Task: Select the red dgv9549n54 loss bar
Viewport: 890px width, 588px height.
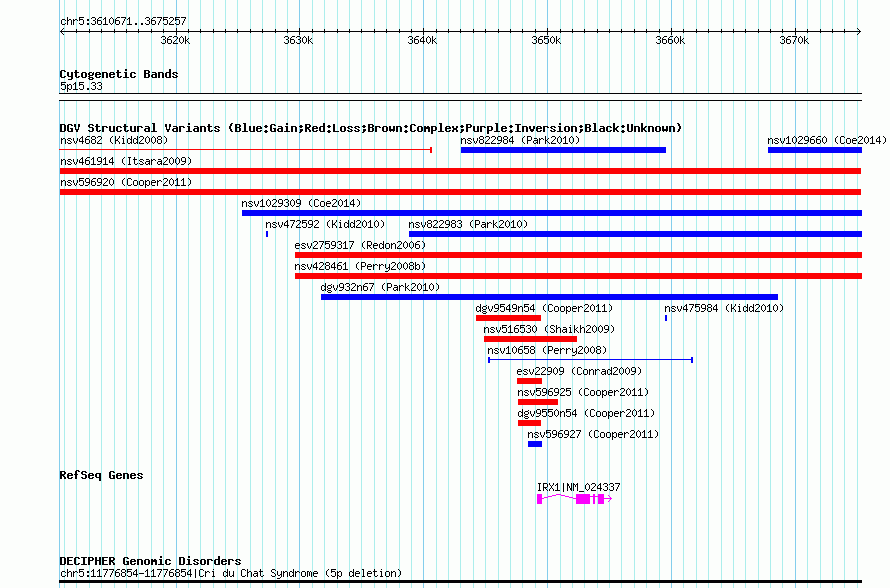Action: [x=509, y=318]
